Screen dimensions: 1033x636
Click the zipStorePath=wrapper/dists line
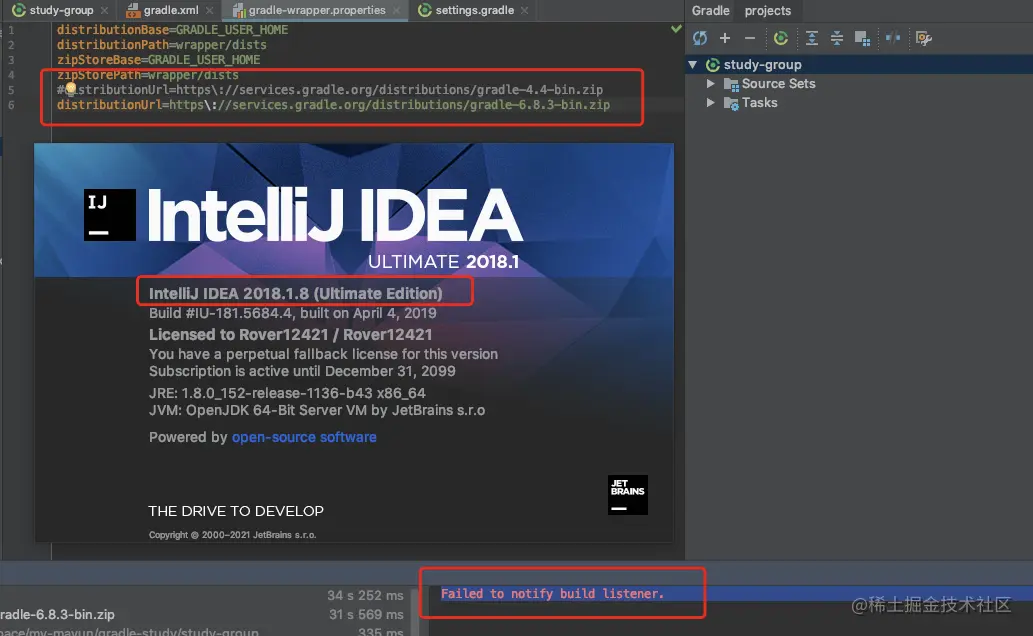coord(148,75)
